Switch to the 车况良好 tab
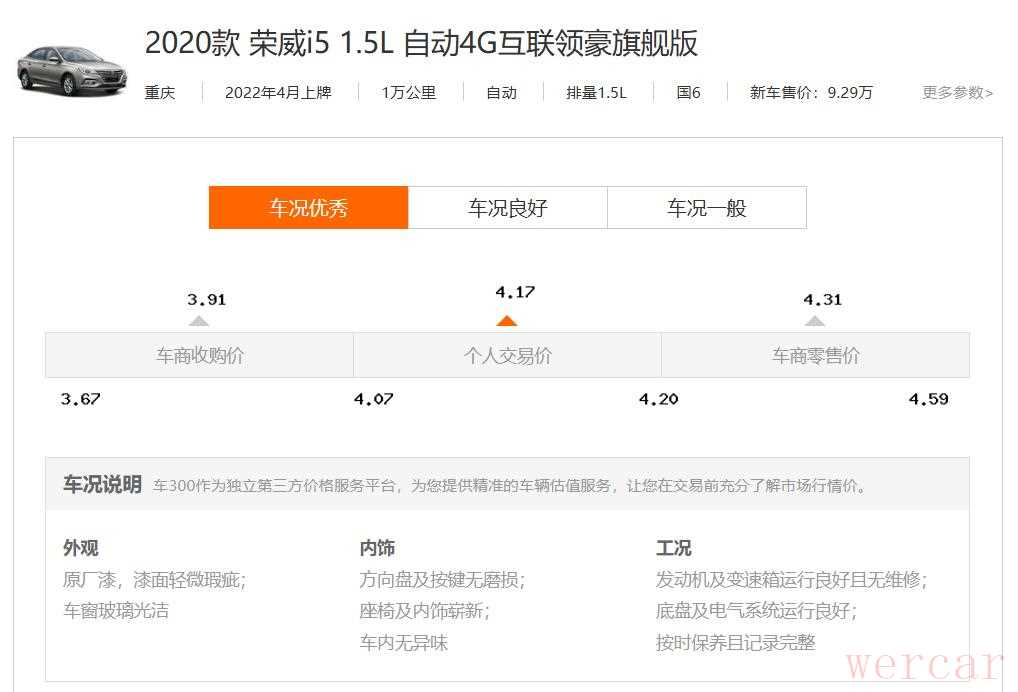Viewport: 1018px width, 692px height. tap(508, 208)
